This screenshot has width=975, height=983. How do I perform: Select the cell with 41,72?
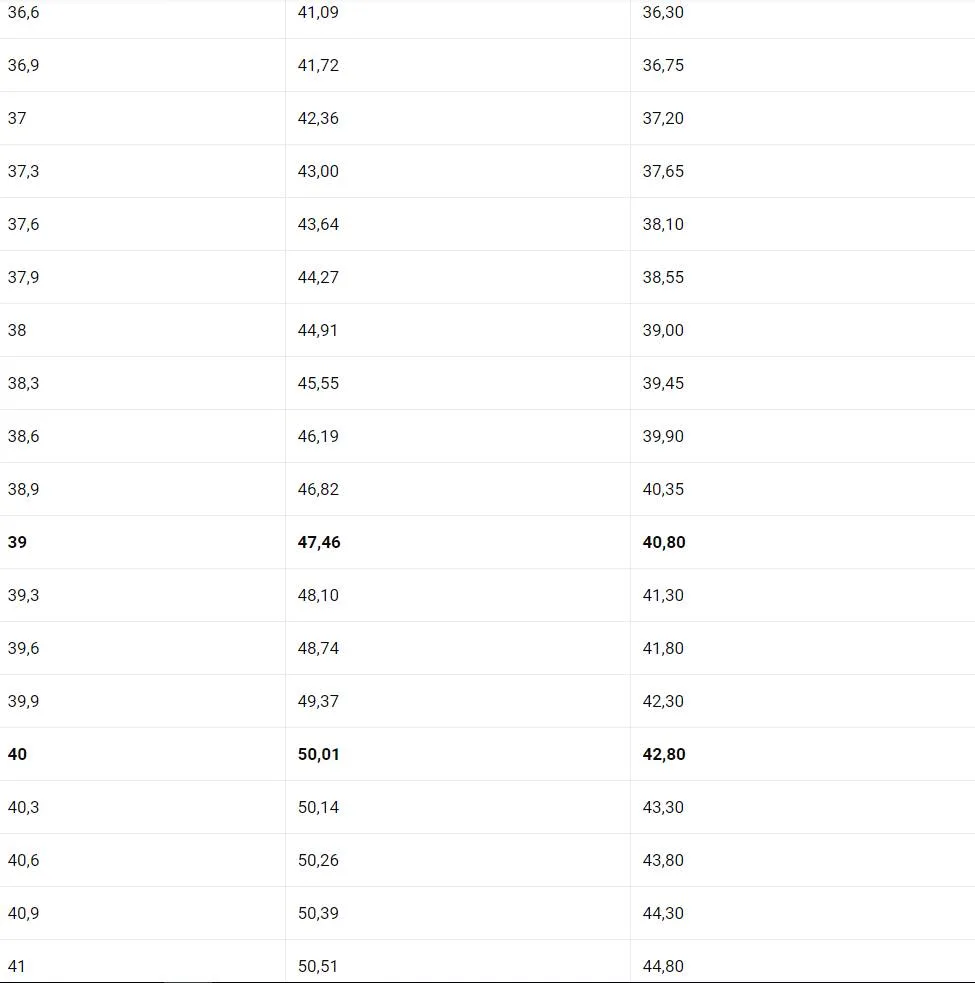coord(318,65)
